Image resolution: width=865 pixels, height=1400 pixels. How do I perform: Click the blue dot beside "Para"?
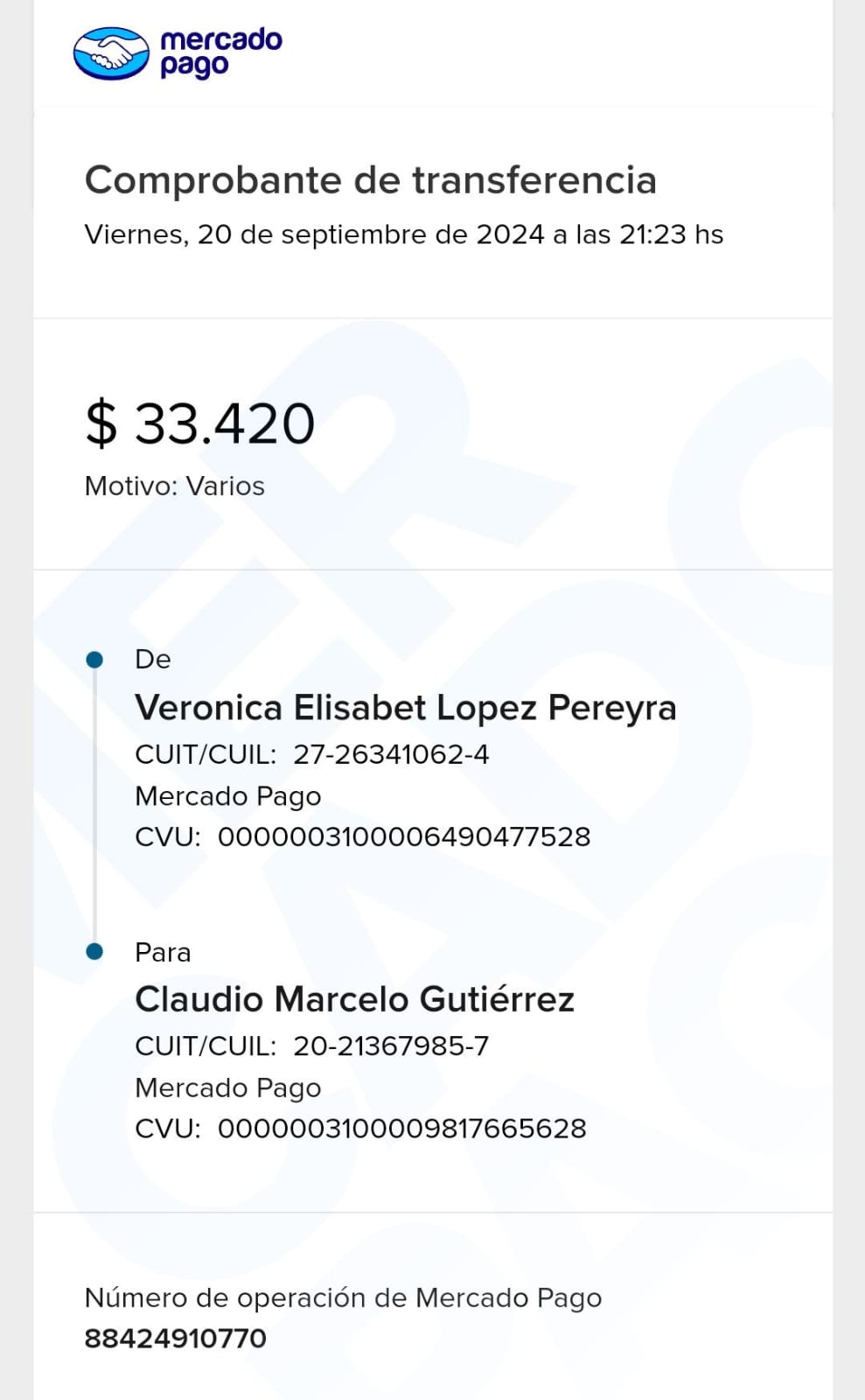pos(95,952)
